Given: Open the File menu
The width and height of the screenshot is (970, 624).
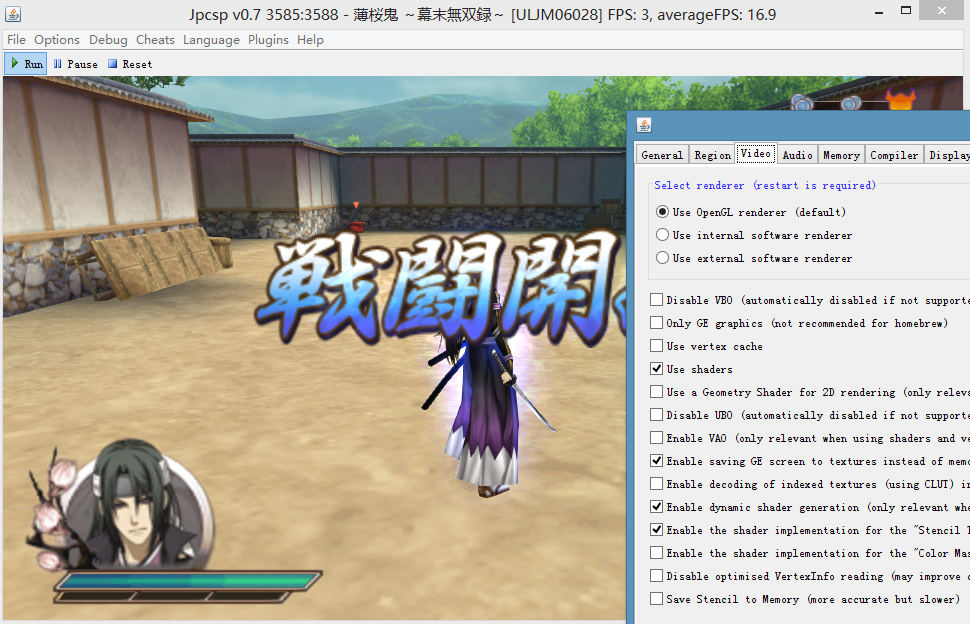Looking at the screenshot, I should click(16, 40).
